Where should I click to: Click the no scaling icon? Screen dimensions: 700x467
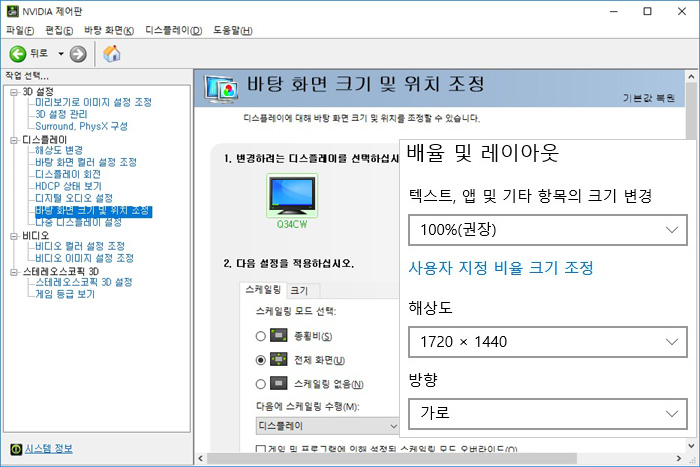point(279,383)
